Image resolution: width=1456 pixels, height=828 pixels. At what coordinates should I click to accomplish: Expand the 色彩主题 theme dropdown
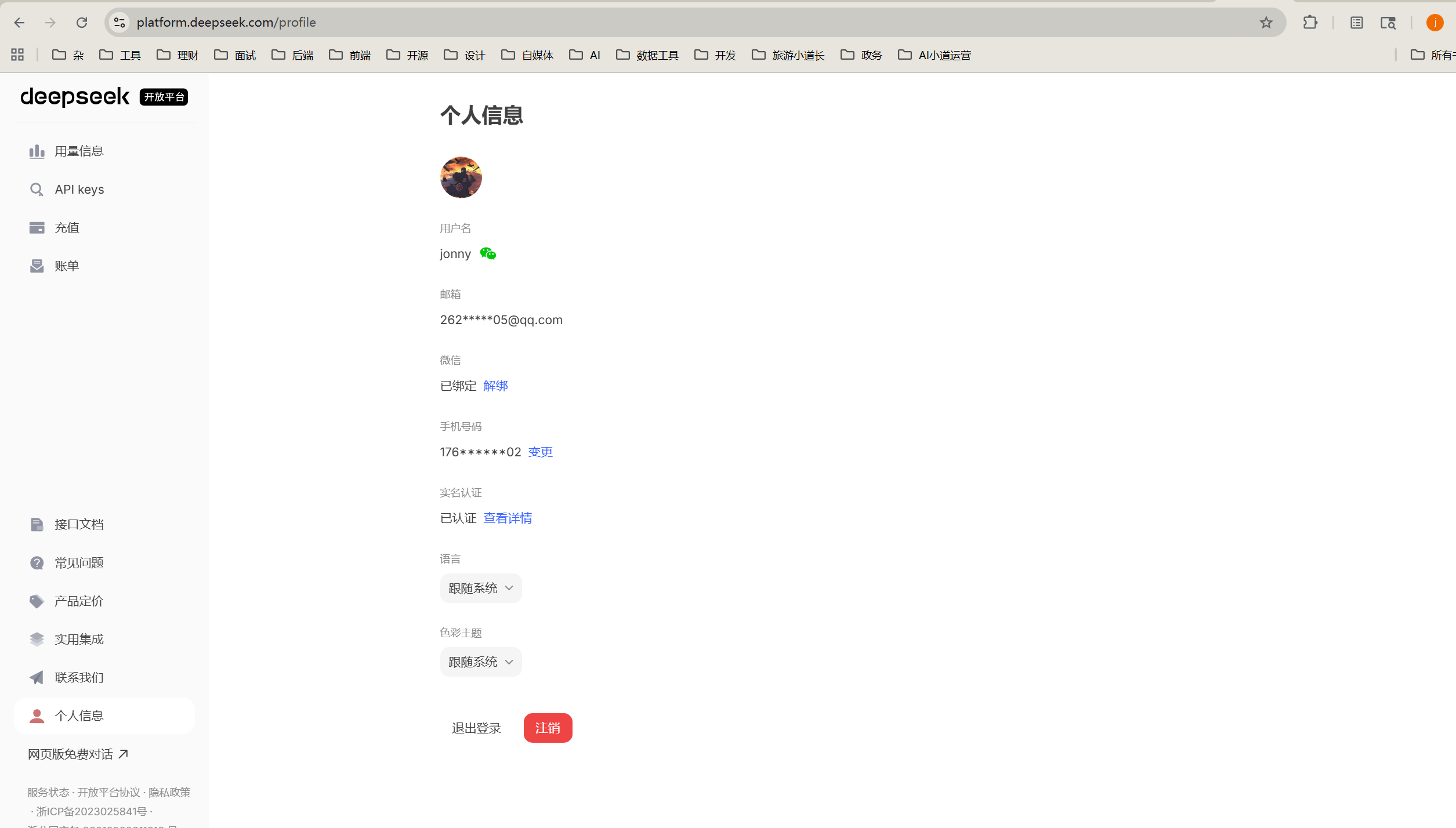coord(480,662)
